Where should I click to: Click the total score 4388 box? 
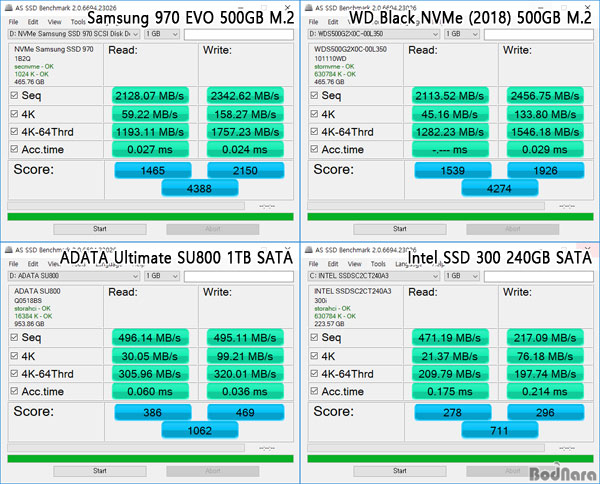click(x=199, y=187)
